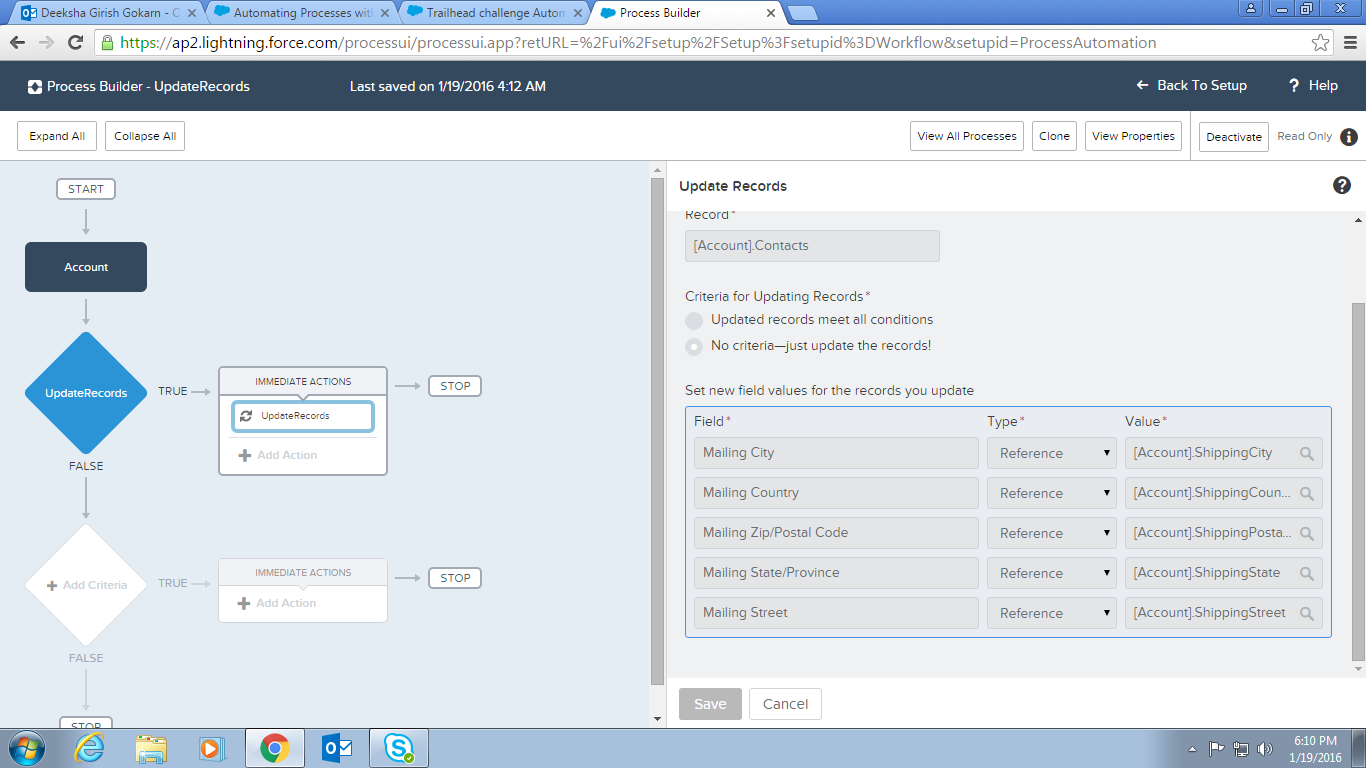Bookmark this page with the star icon

pyautogui.click(x=1321, y=43)
